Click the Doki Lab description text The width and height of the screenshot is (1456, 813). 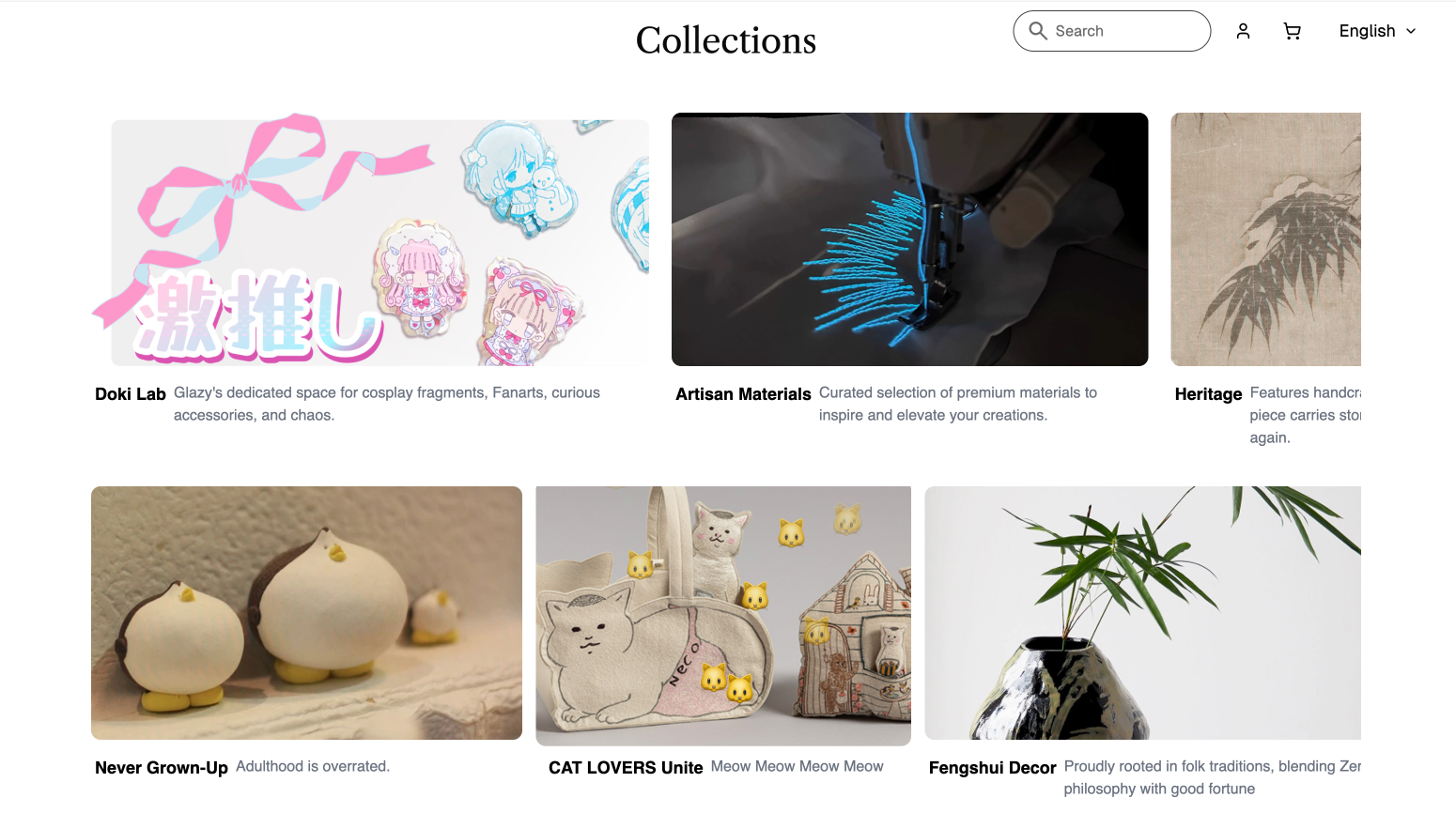tap(387, 404)
